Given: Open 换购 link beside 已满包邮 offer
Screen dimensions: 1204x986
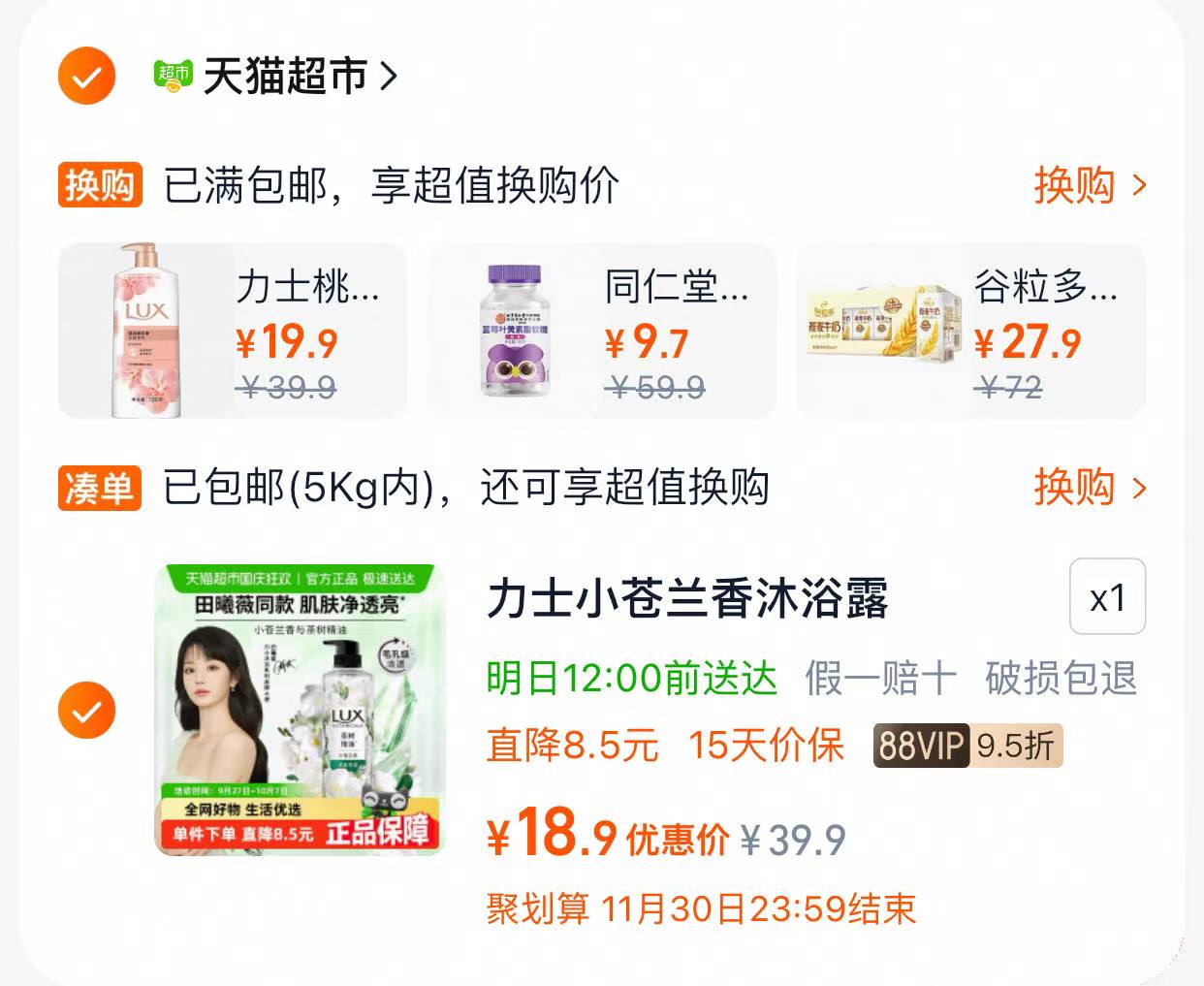Looking at the screenshot, I should coord(1091,185).
